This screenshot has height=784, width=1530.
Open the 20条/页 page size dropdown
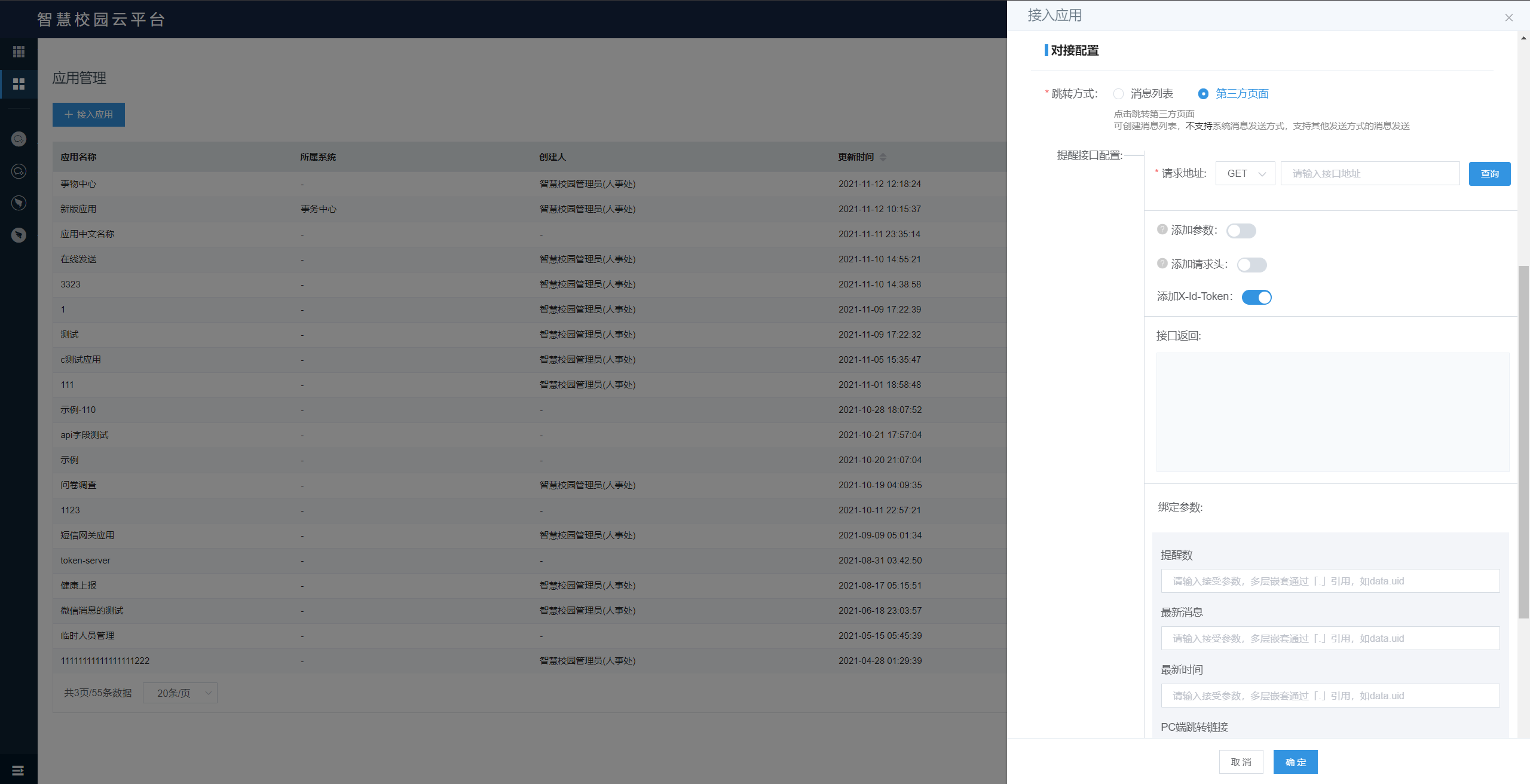click(x=180, y=693)
